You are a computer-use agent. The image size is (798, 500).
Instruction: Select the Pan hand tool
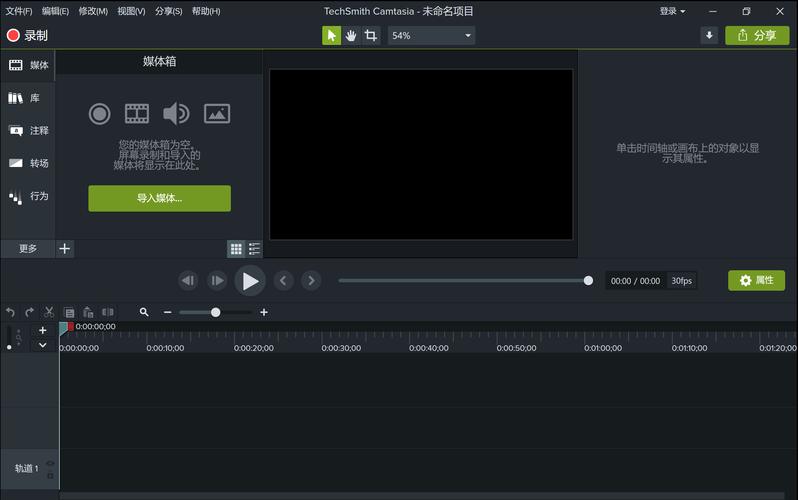[x=351, y=36]
